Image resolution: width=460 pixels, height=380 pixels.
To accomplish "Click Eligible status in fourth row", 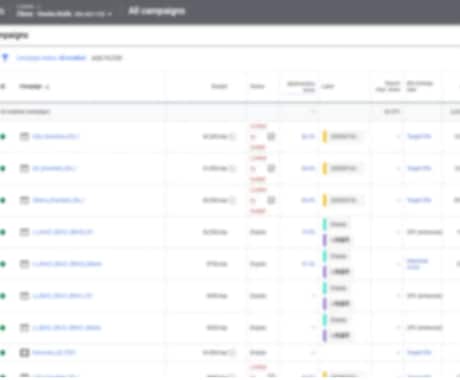I will tap(258, 232).
